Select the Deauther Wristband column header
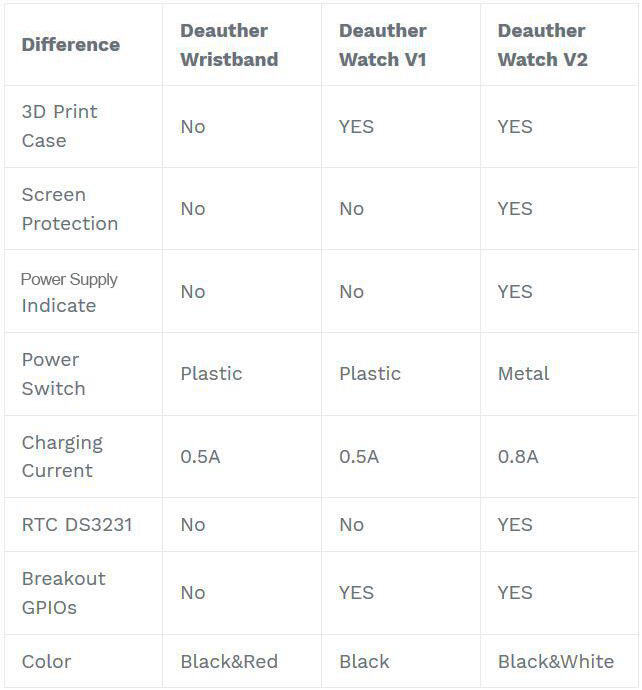642x690 pixels. tap(229, 45)
